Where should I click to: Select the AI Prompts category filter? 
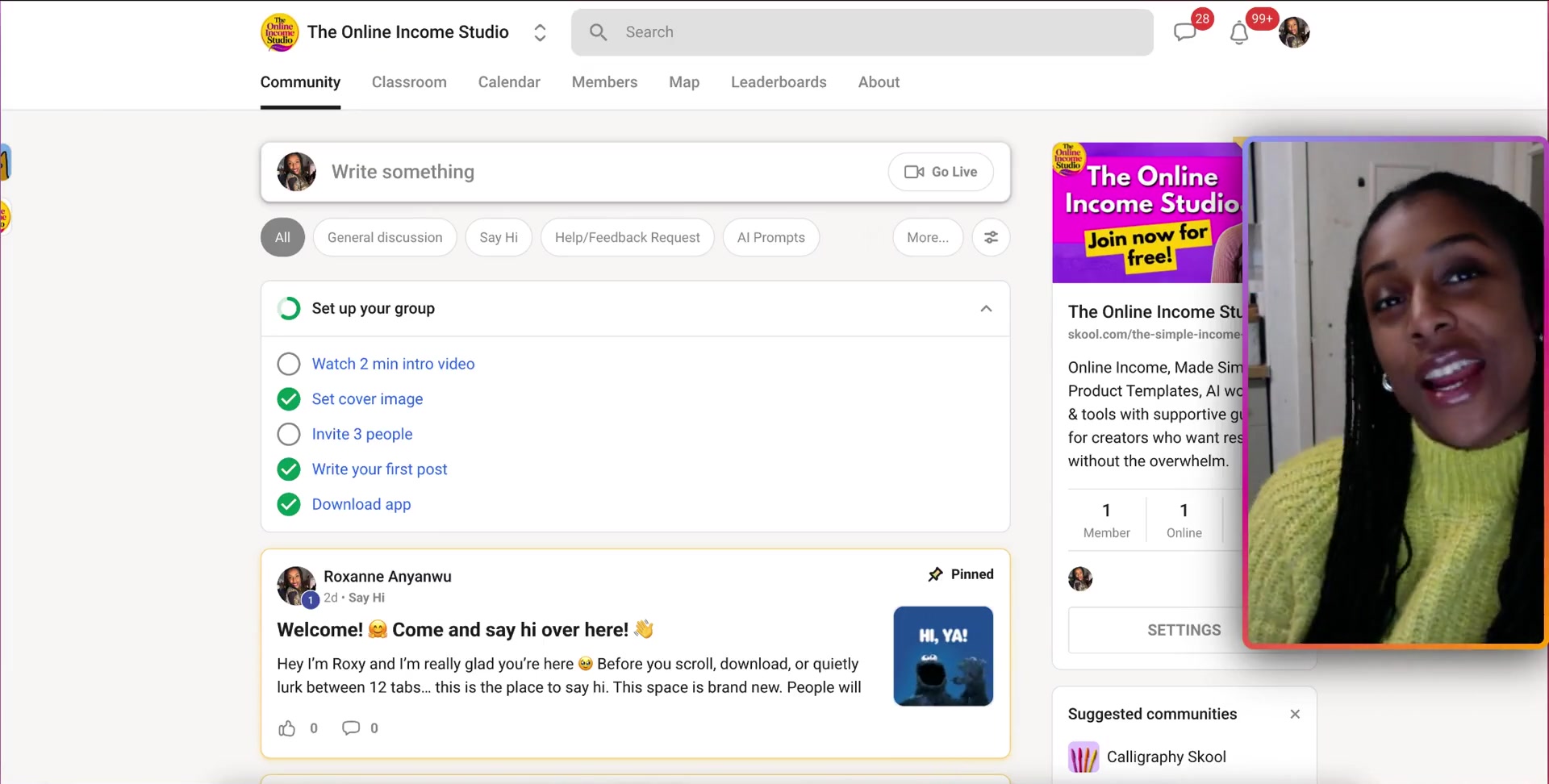(770, 237)
